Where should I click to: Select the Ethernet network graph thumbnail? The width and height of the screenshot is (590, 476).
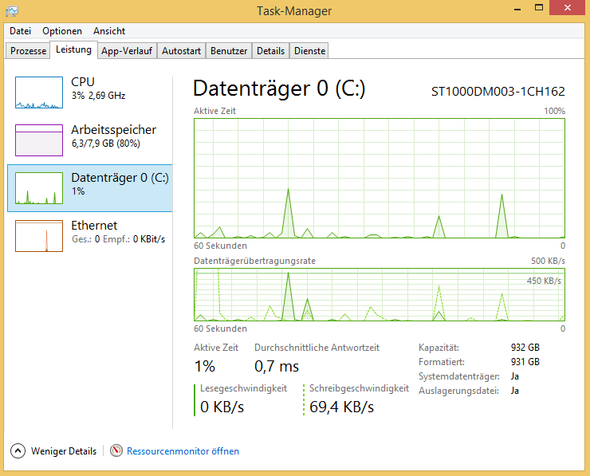39,236
